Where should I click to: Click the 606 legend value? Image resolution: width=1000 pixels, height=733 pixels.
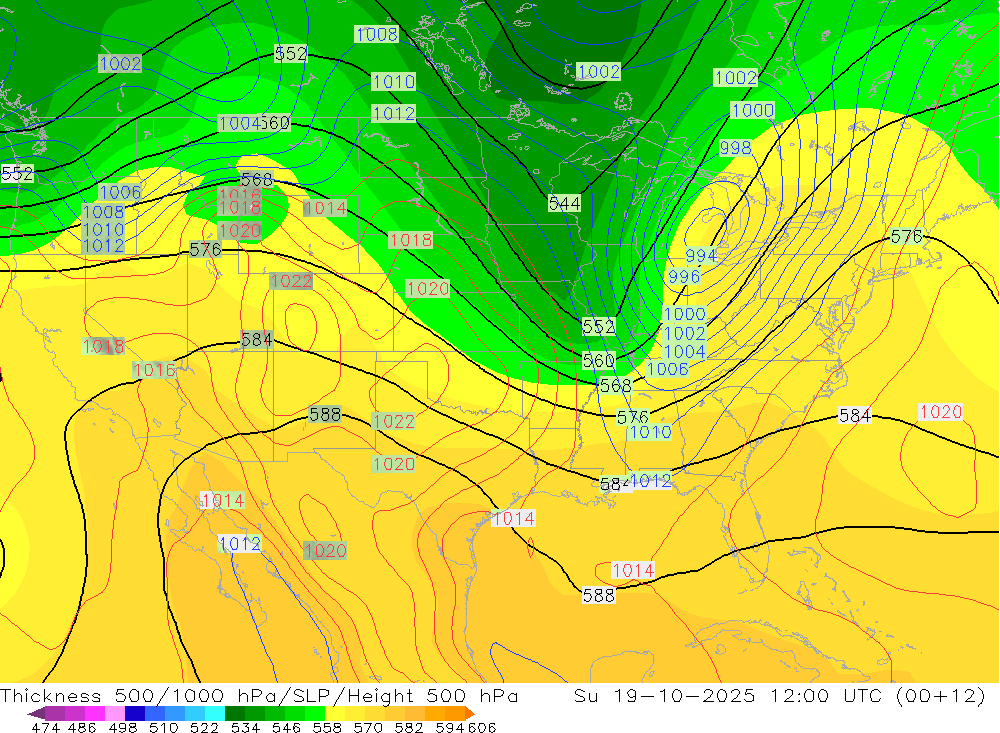pyautogui.click(x=482, y=727)
